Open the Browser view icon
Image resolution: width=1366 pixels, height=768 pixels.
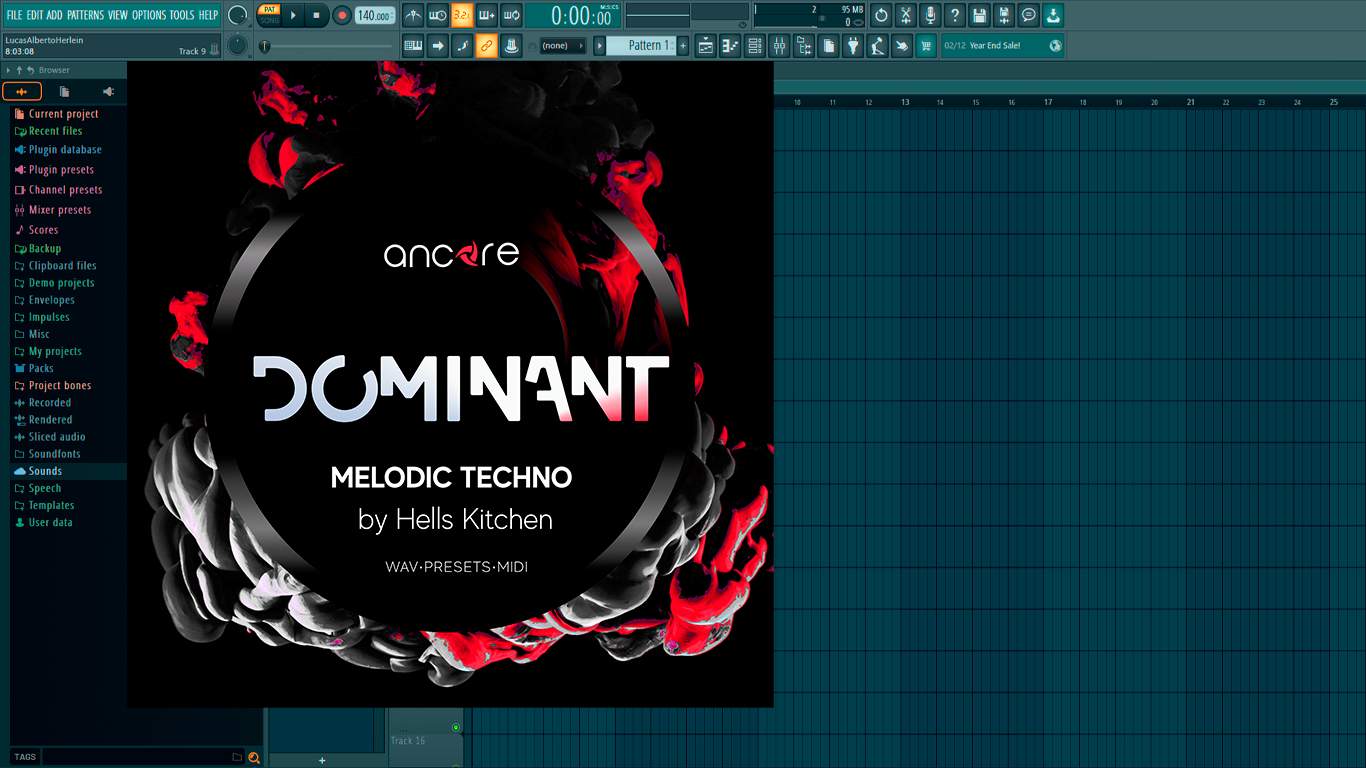coord(804,45)
